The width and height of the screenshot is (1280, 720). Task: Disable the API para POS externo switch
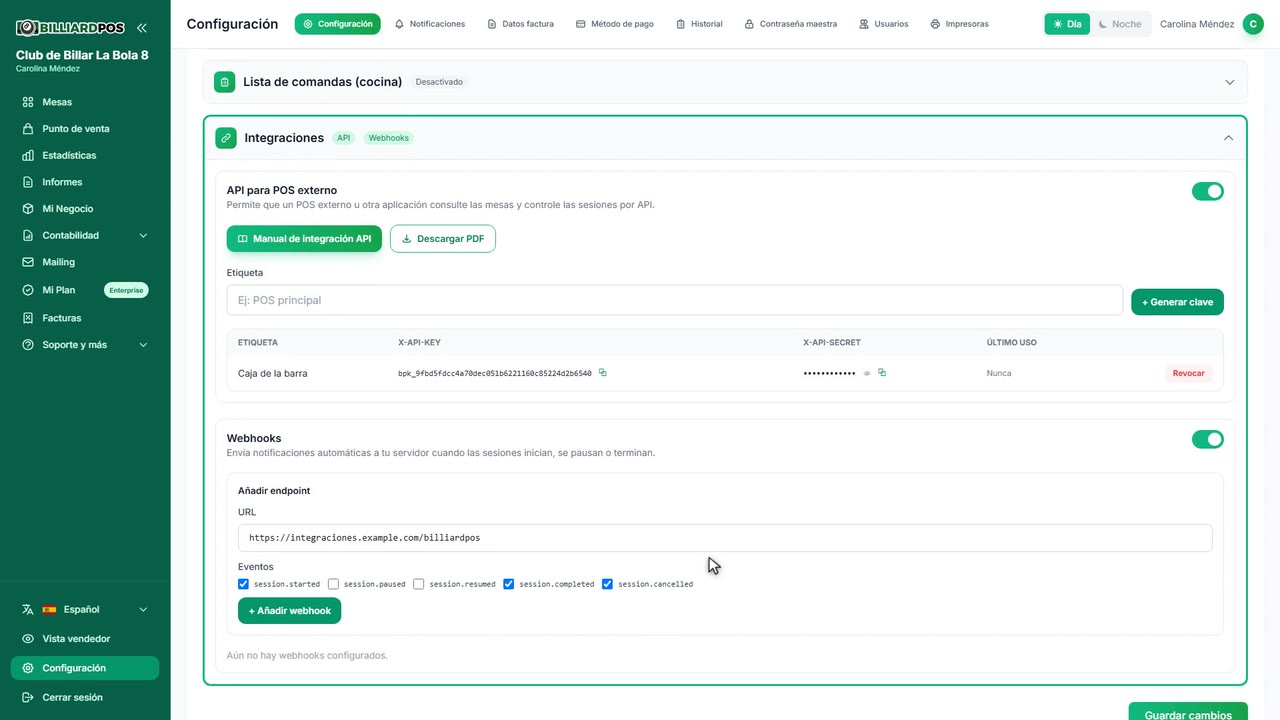(1208, 191)
